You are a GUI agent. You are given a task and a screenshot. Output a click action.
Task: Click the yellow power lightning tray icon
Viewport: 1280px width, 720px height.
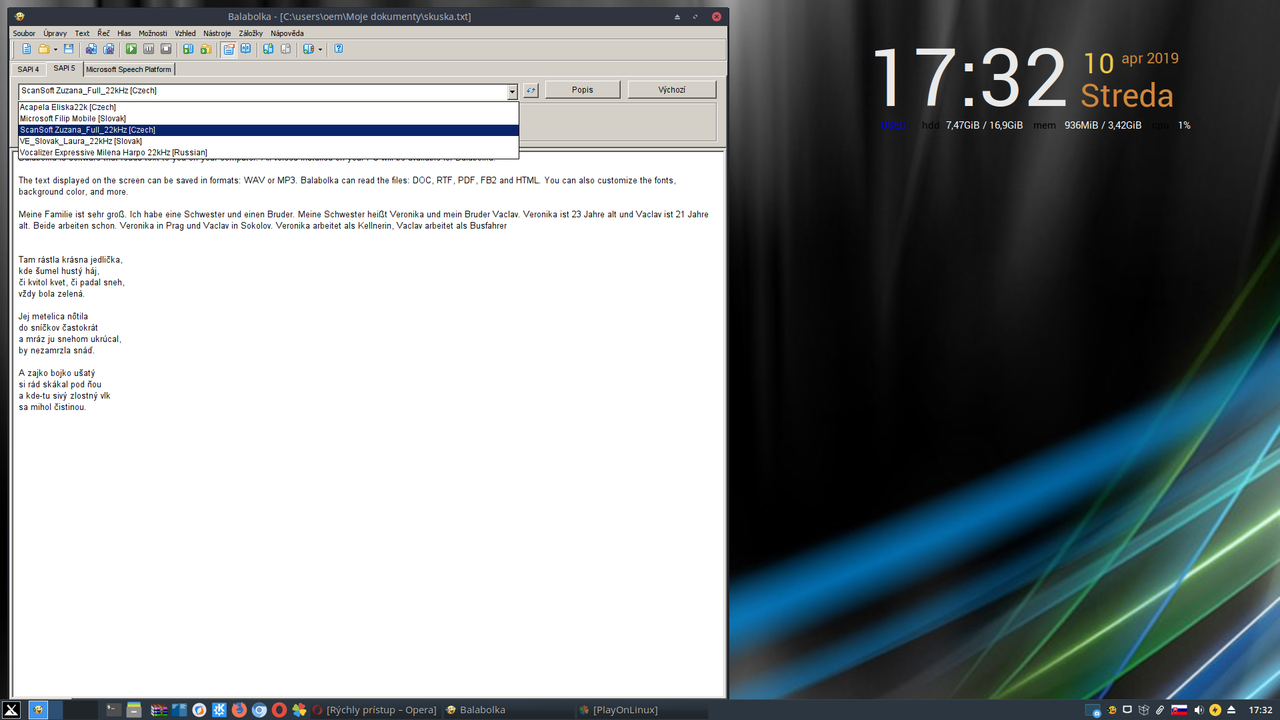point(1215,710)
